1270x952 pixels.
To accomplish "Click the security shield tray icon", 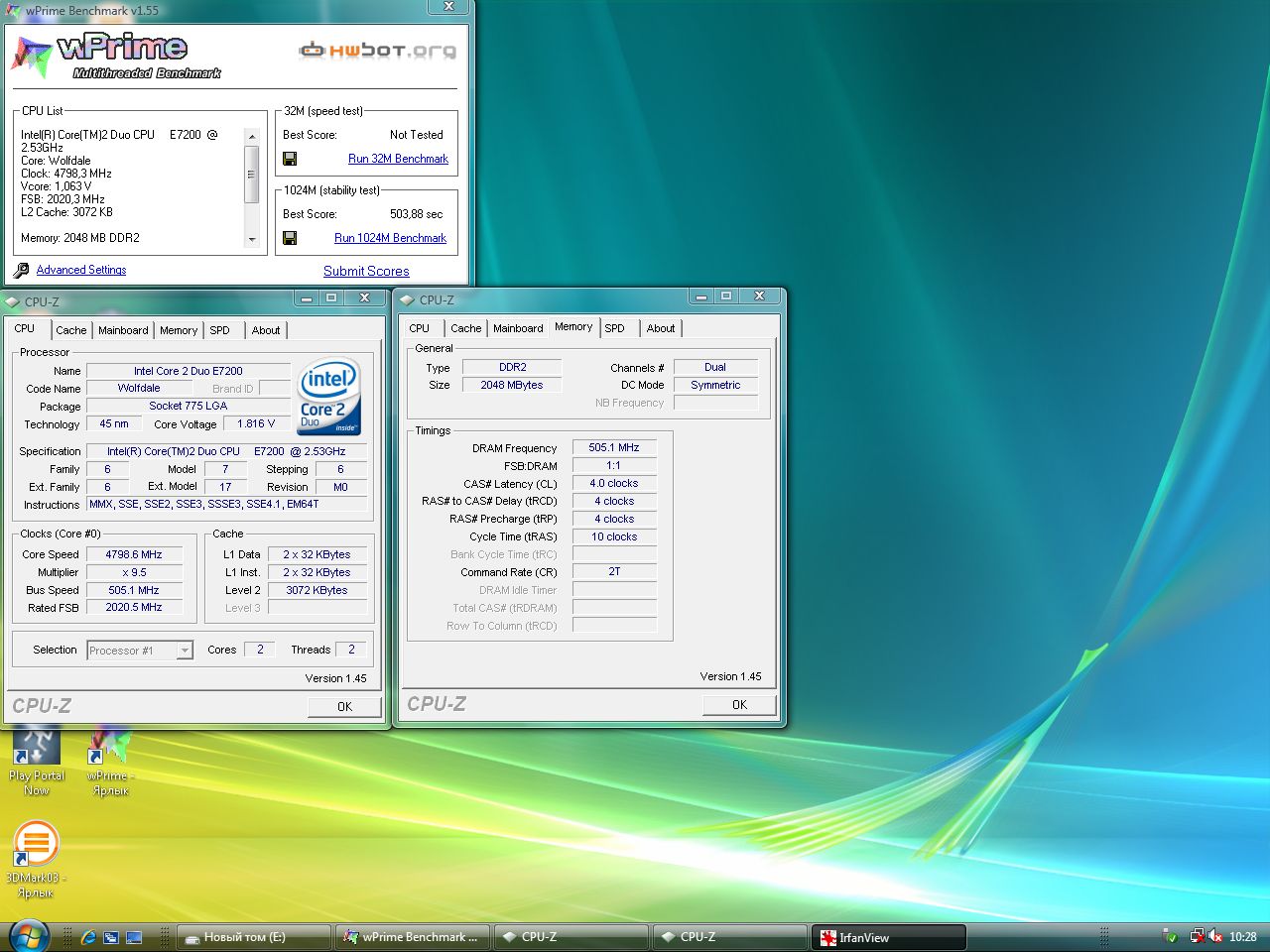I will pyautogui.click(x=1171, y=937).
